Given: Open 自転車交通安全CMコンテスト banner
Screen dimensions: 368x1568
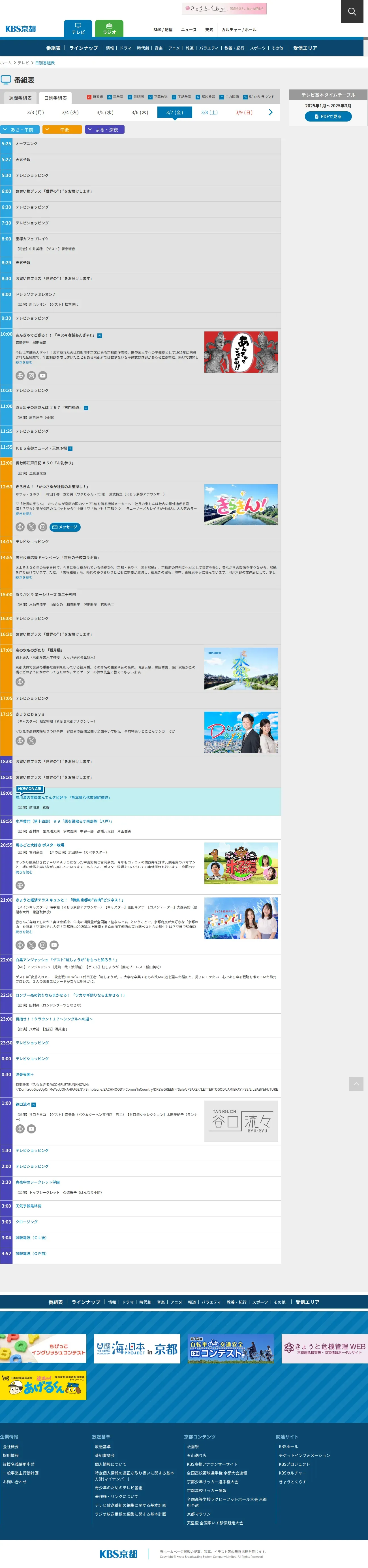Looking at the screenshot, I should coord(231,1348).
